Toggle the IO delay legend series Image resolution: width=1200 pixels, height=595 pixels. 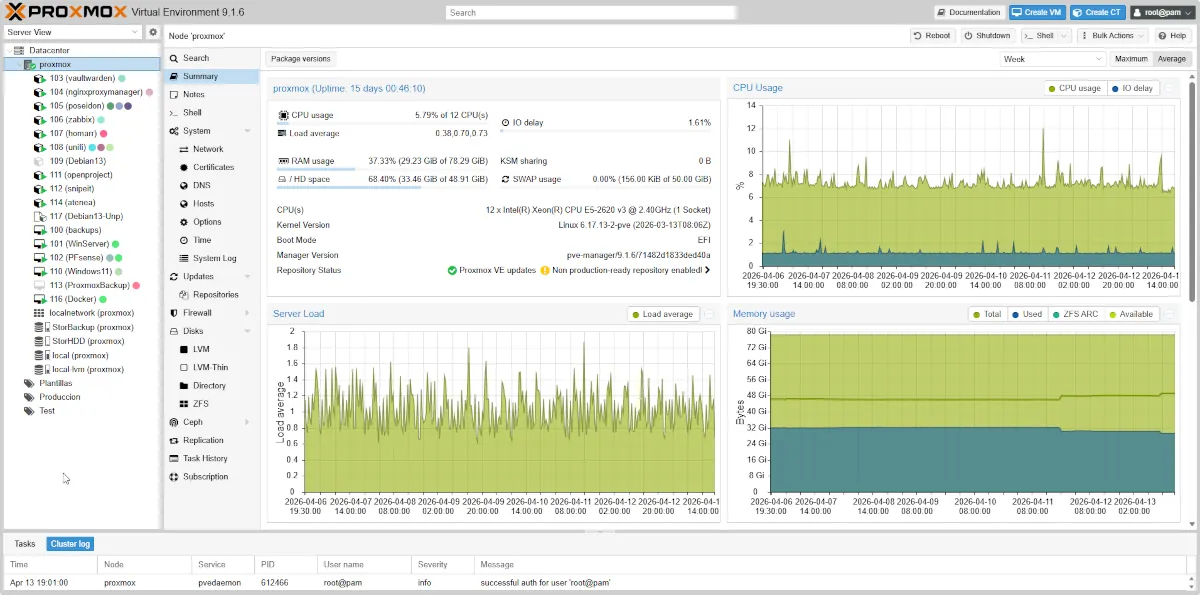pyautogui.click(x=1132, y=88)
